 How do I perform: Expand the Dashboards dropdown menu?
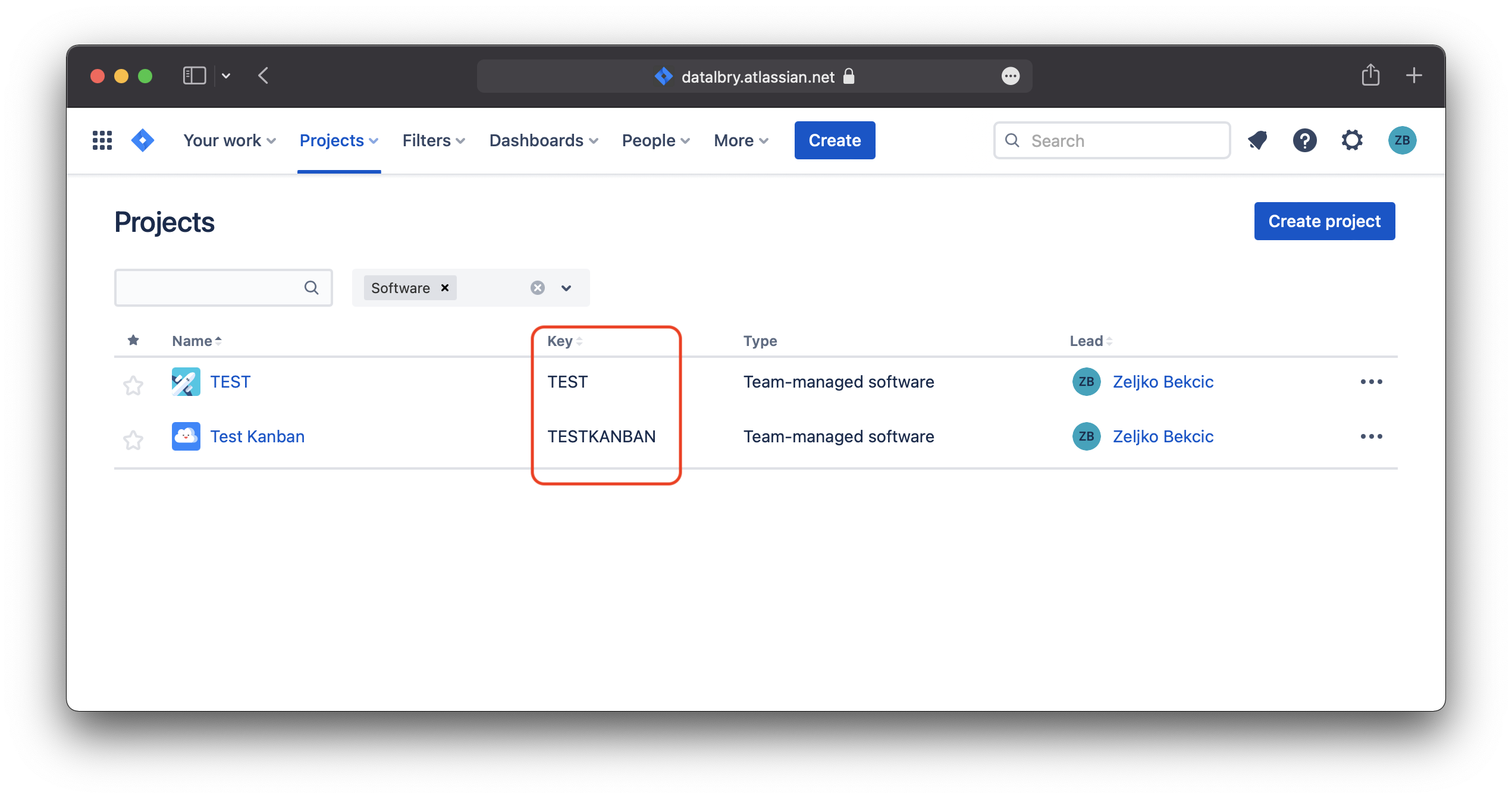click(x=543, y=140)
